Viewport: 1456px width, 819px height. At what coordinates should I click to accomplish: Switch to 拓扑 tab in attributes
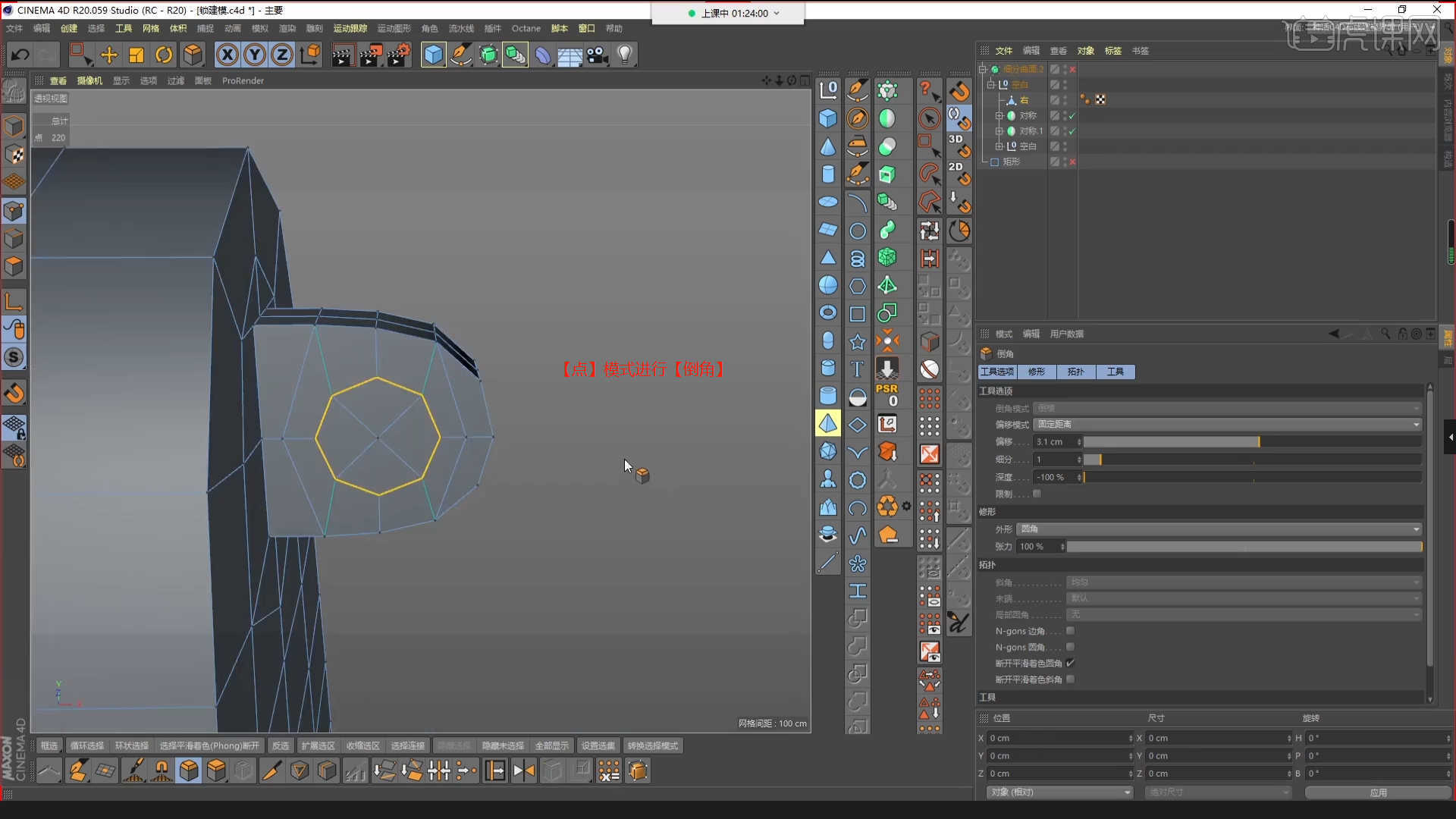click(1076, 372)
